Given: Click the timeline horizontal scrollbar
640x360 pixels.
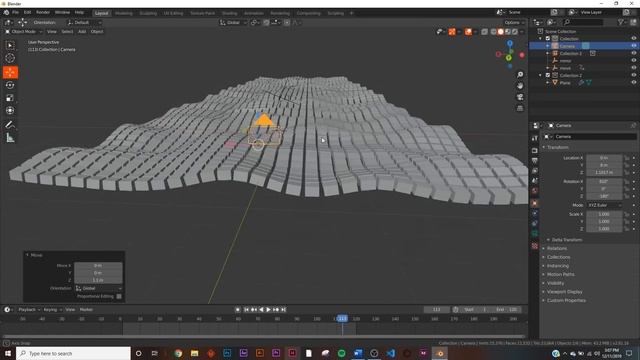Looking at the screenshot, I should pos(263,337).
